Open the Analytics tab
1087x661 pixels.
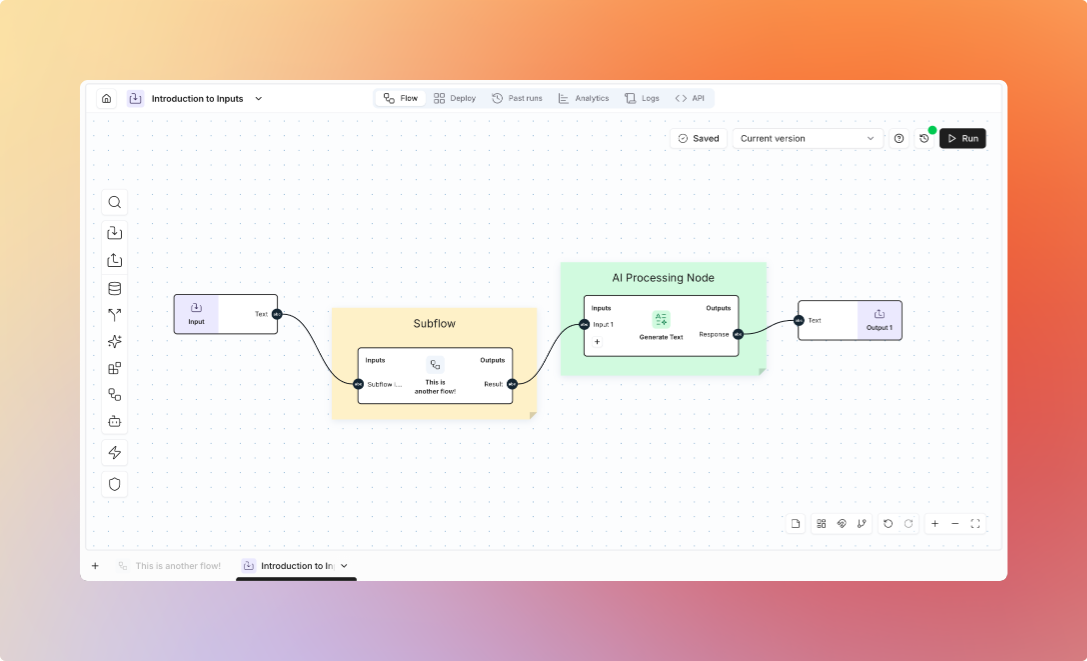click(584, 98)
